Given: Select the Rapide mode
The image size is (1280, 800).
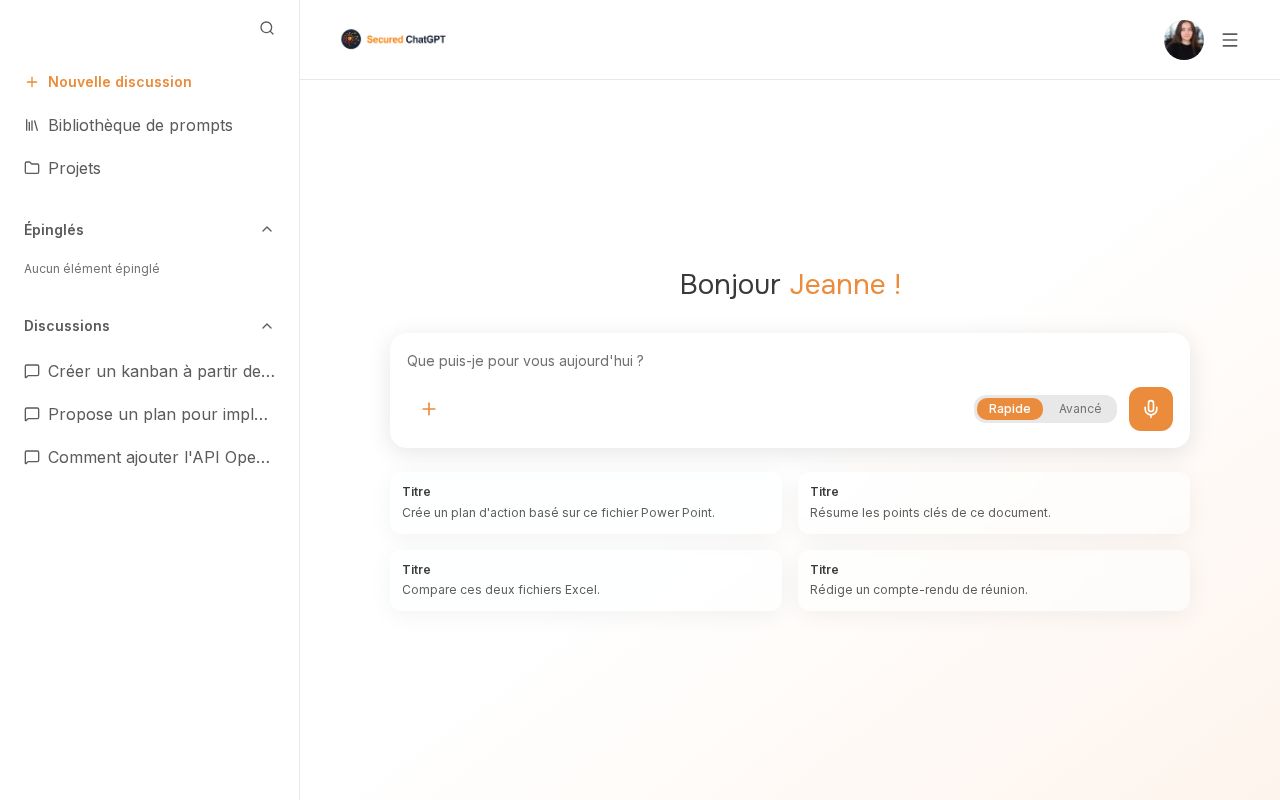Looking at the screenshot, I should click(x=1010, y=409).
